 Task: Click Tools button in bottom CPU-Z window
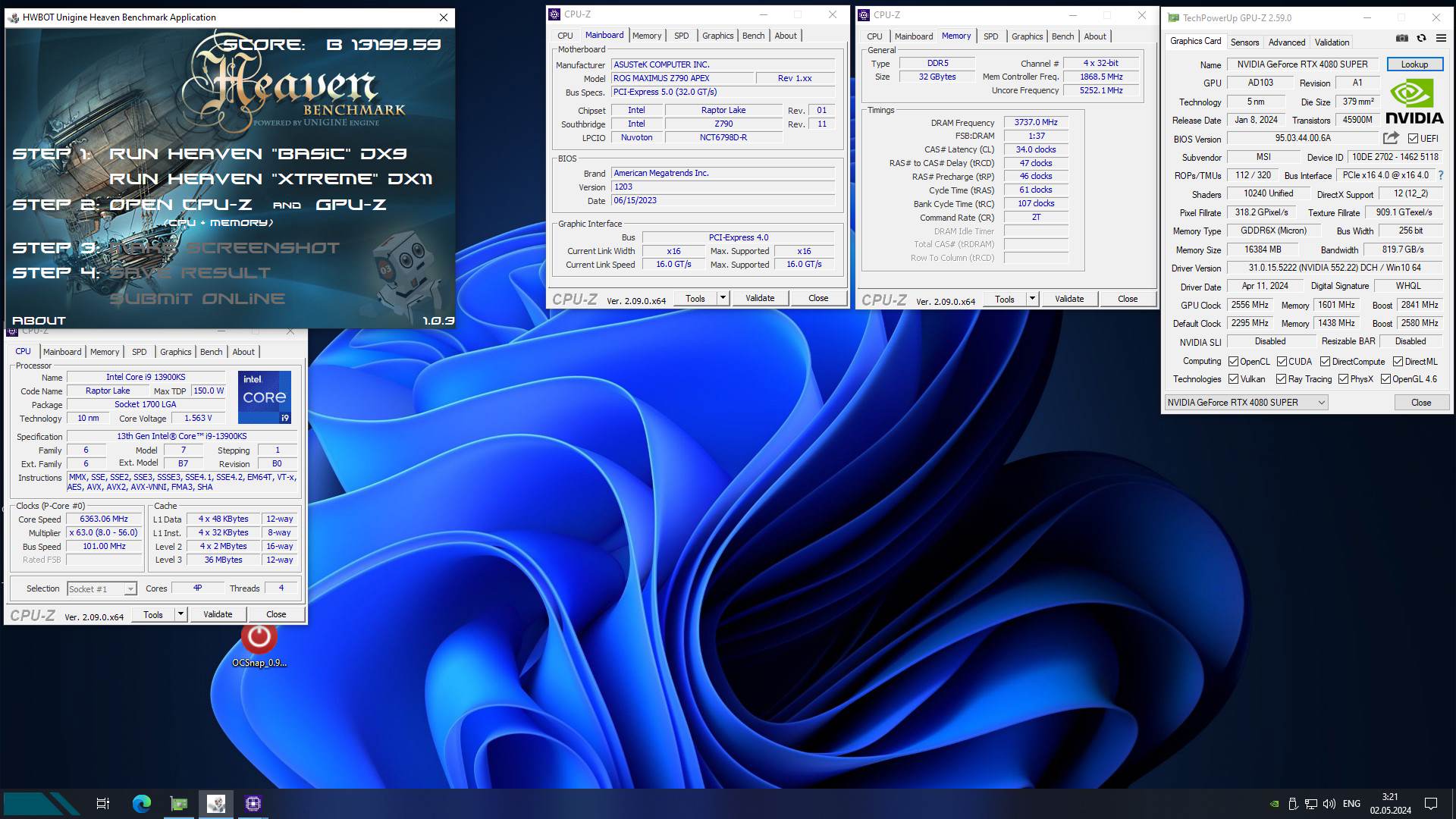pyautogui.click(x=153, y=614)
